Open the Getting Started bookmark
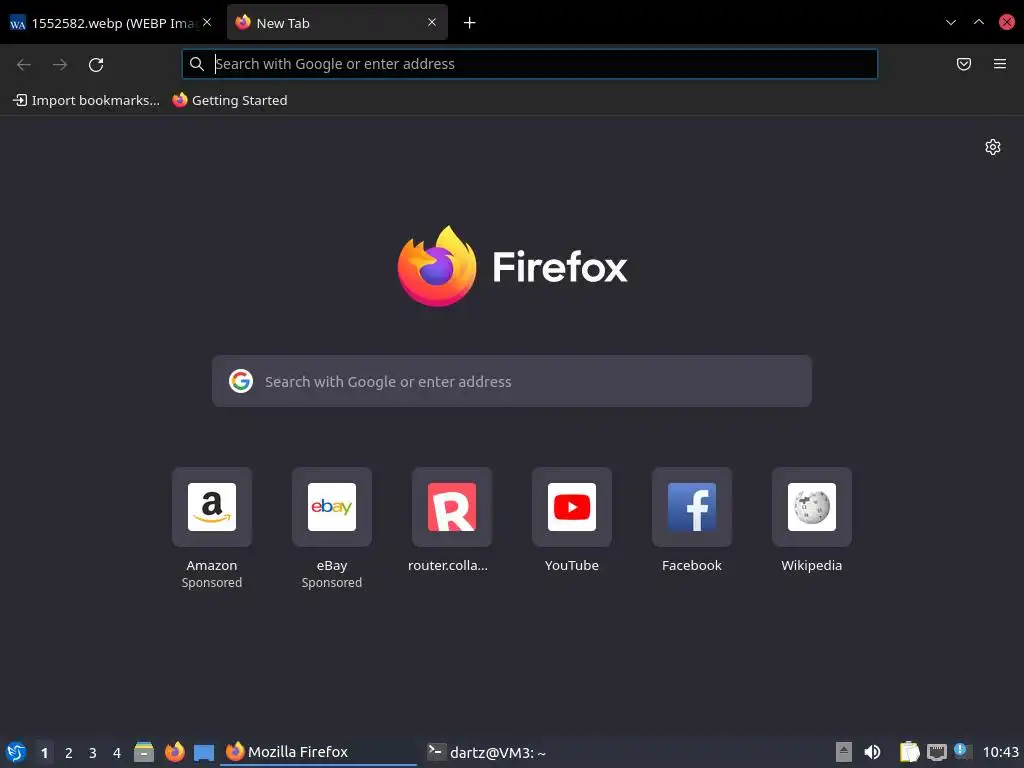 [230, 101]
